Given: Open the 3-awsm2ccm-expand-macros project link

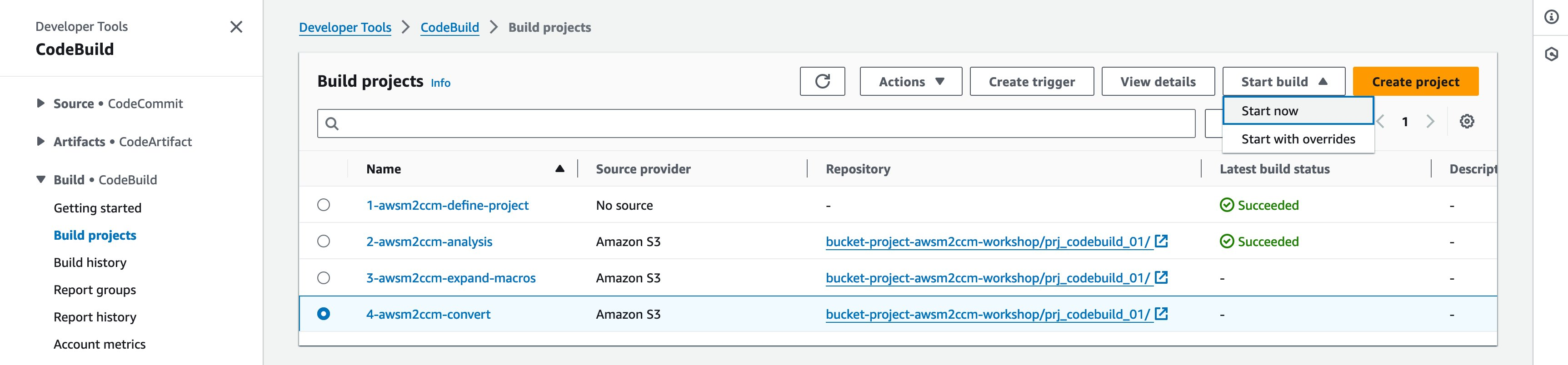Looking at the screenshot, I should pos(450,278).
